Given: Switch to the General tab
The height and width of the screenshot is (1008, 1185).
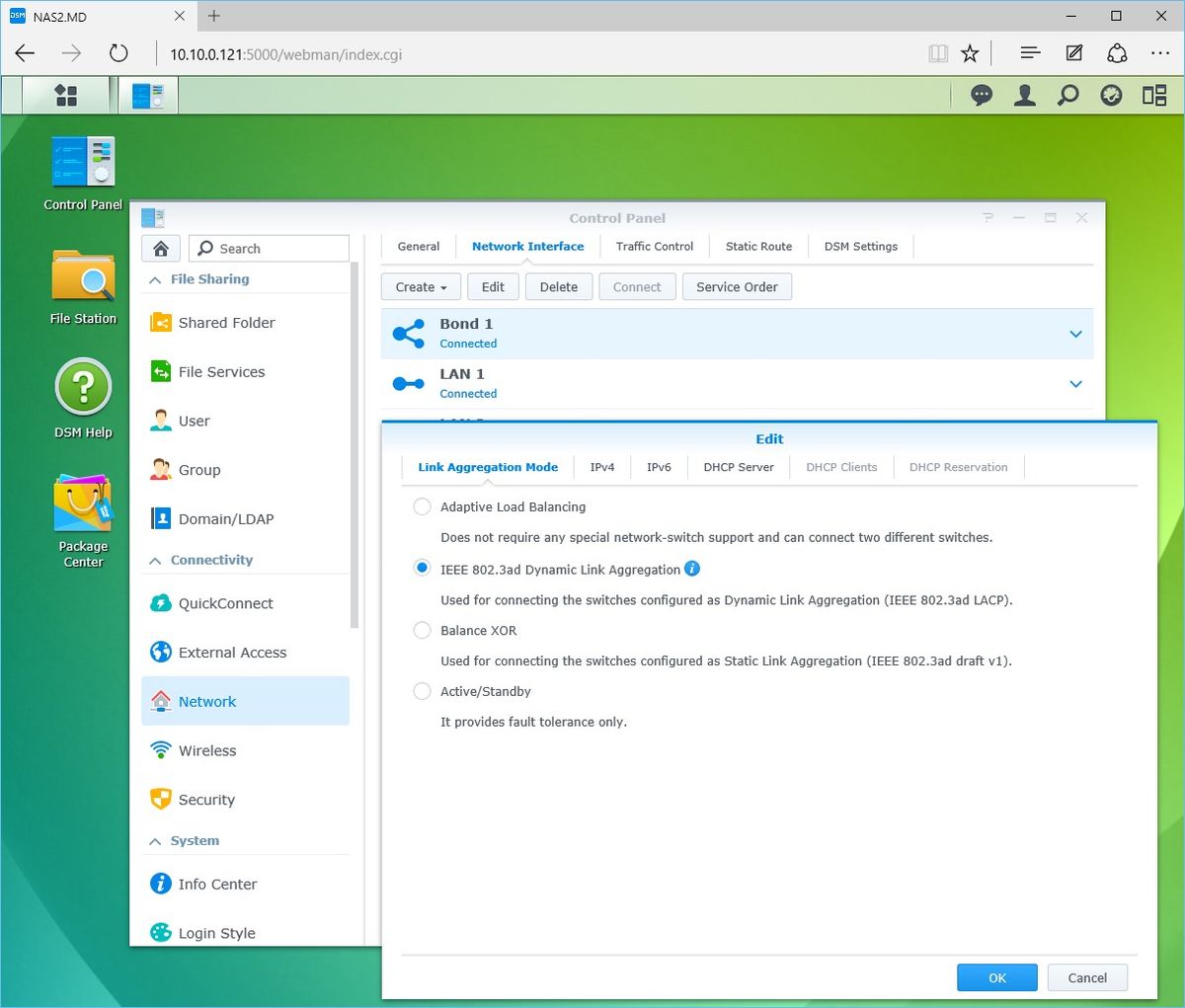Looking at the screenshot, I should 419,247.
